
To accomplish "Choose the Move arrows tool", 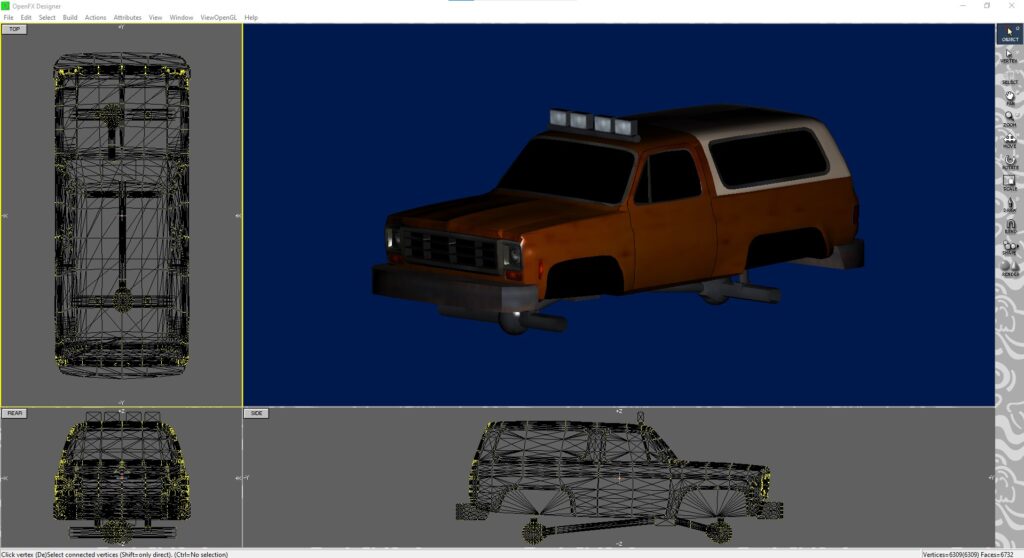I will tap(1009, 139).
